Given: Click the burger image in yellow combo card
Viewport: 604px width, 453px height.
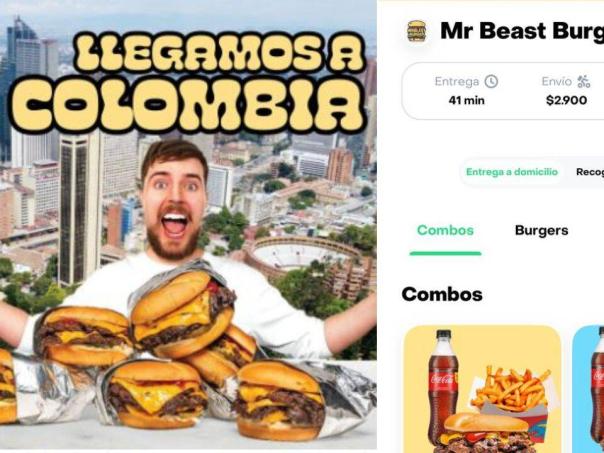Looking at the screenshot, I should point(487,433).
